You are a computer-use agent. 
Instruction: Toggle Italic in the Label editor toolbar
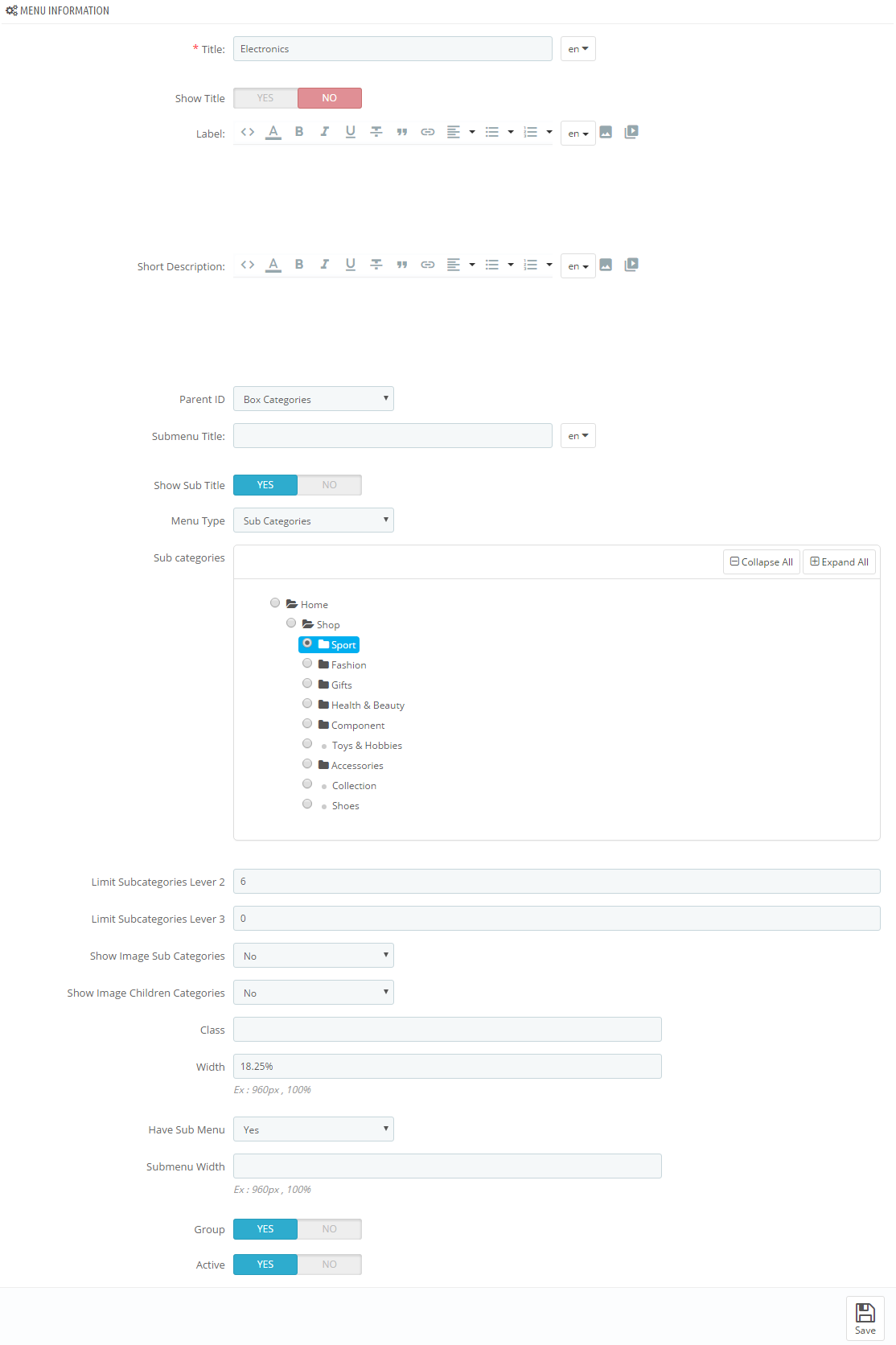click(x=325, y=132)
